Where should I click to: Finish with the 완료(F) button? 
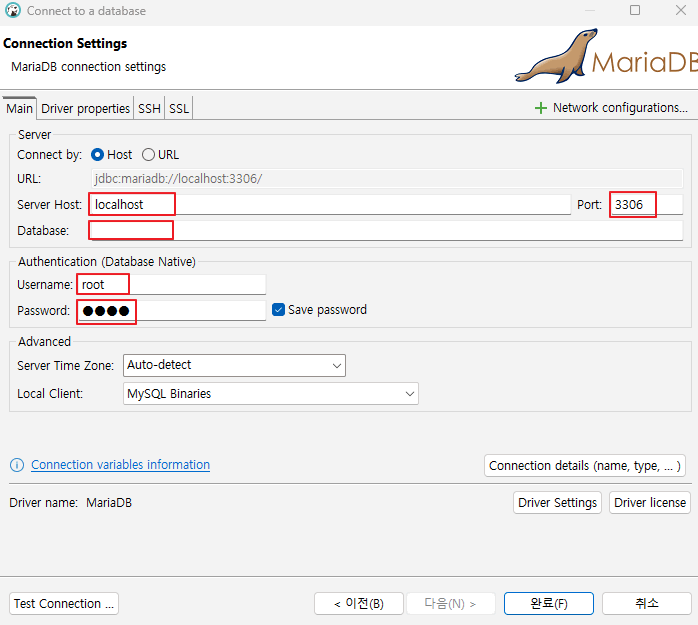coord(549,604)
